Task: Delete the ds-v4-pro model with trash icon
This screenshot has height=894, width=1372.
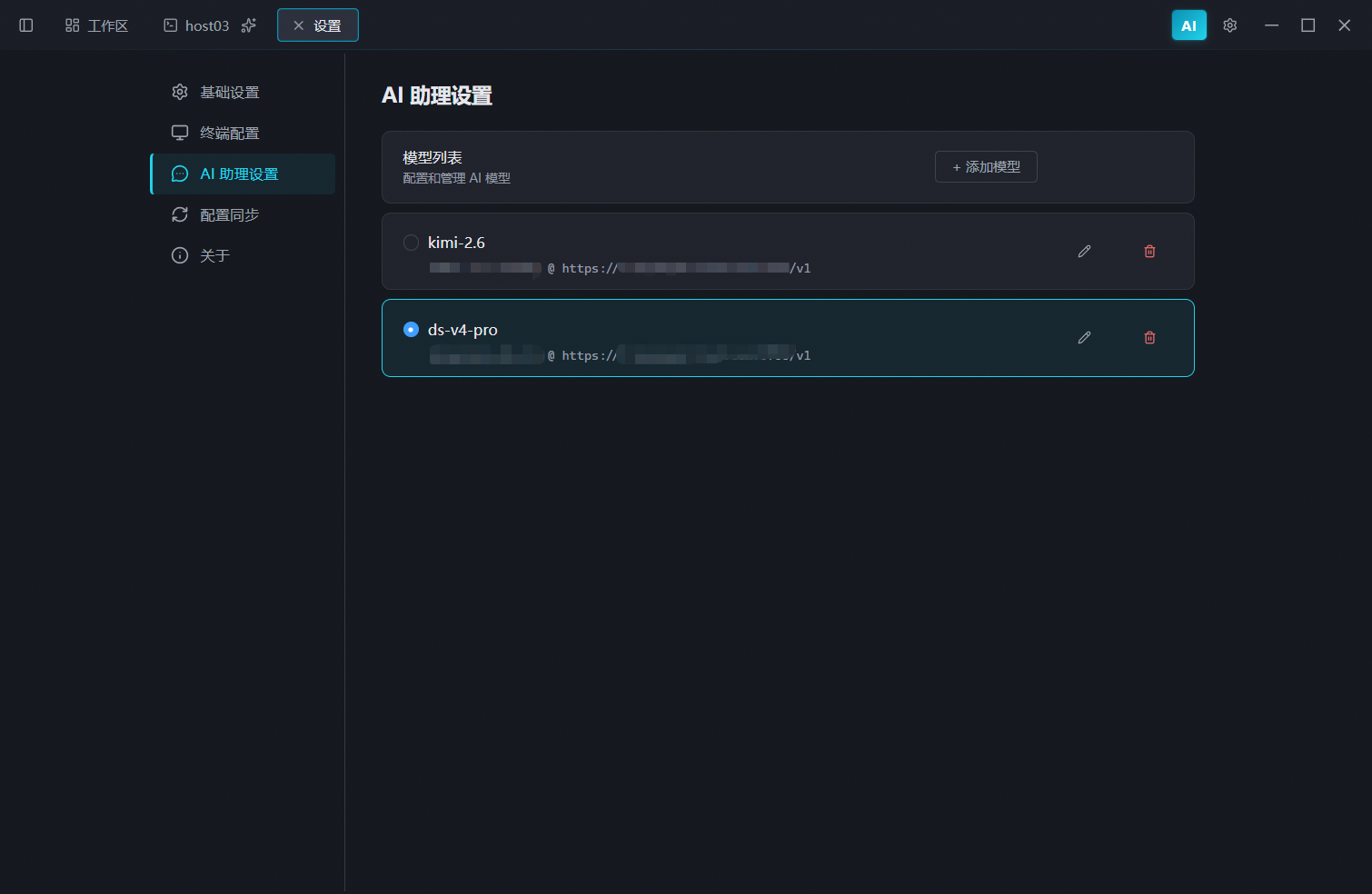Action: (x=1149, y=337)
